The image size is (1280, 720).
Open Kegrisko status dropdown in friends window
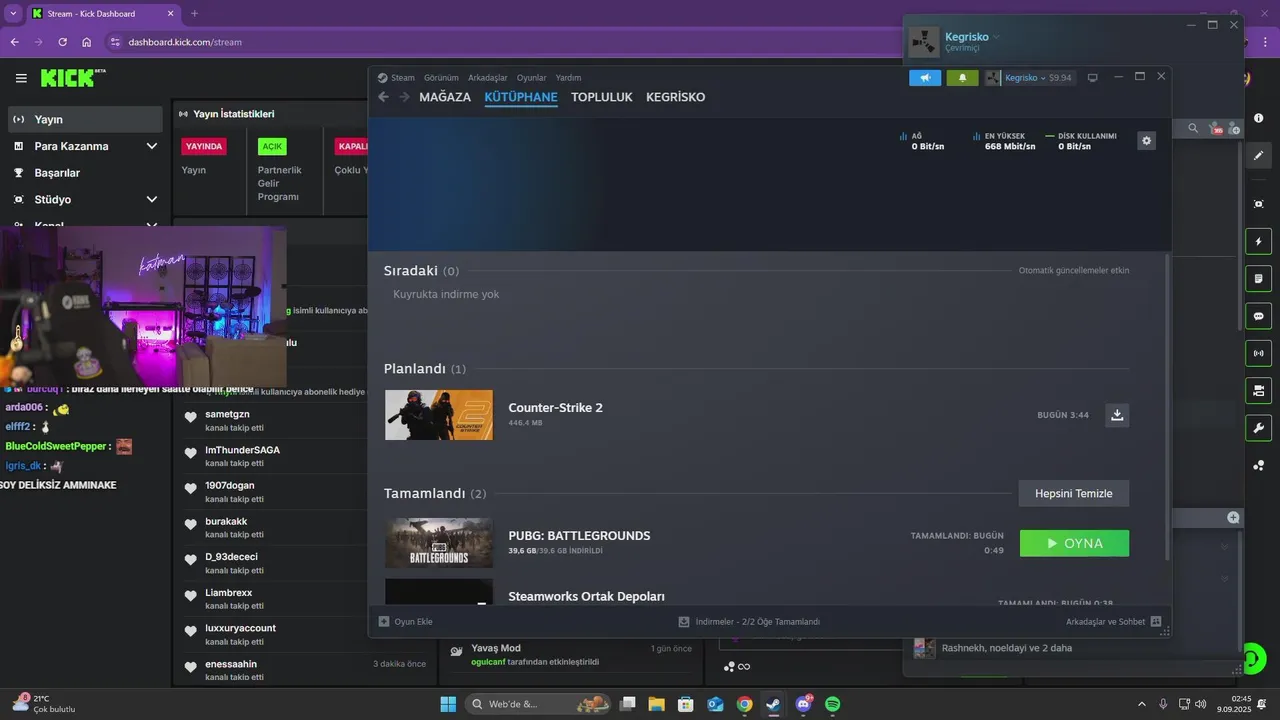point(996,37)
